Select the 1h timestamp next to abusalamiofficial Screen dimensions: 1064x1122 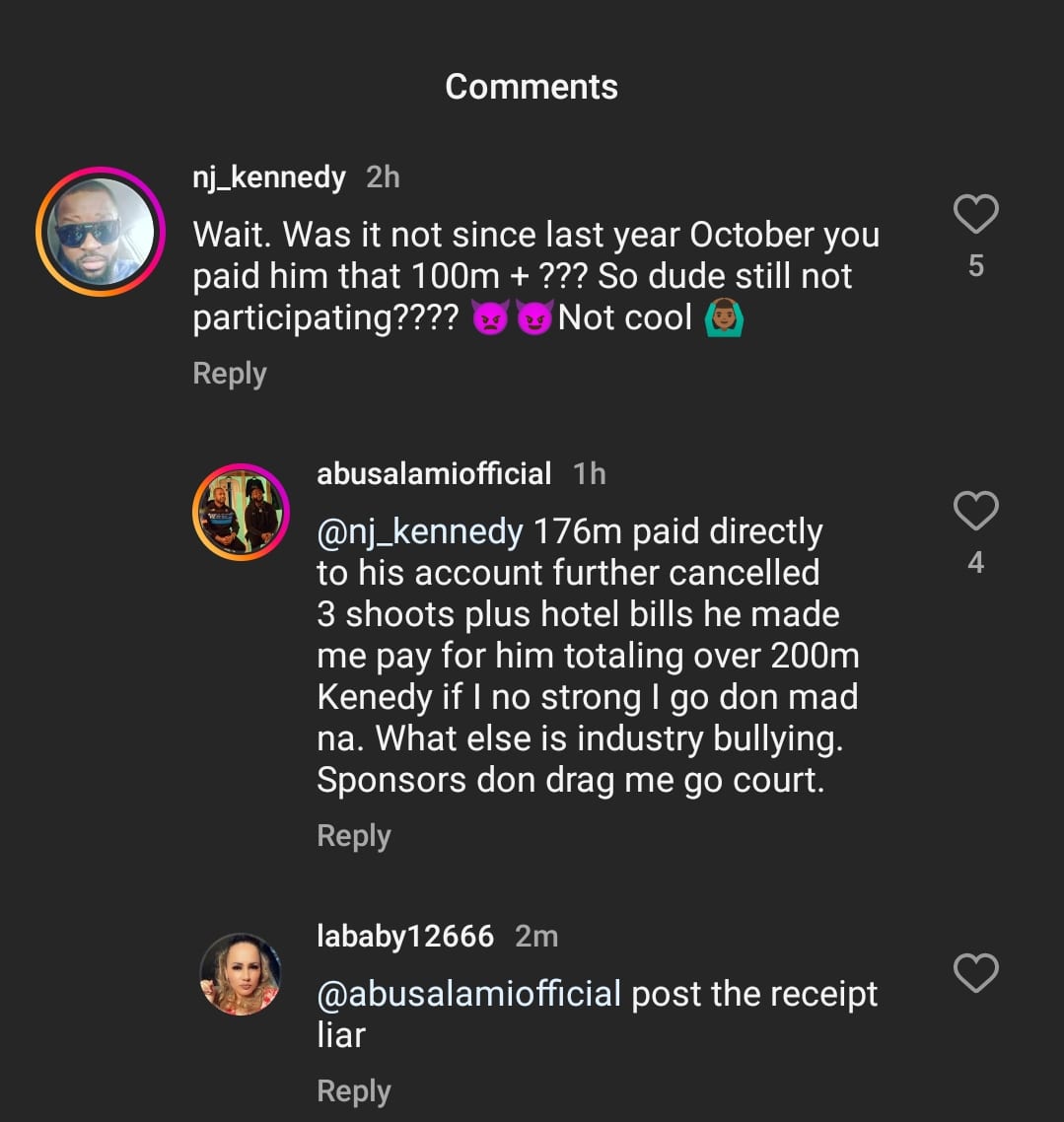coord(590,474)
